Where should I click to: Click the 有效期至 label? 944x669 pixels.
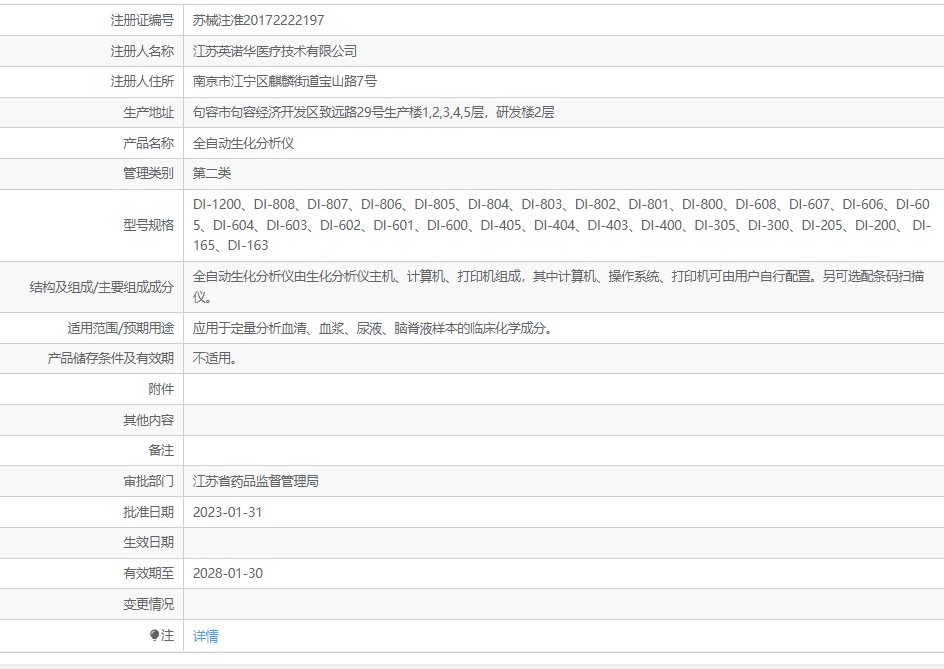(x=149, y=573)
